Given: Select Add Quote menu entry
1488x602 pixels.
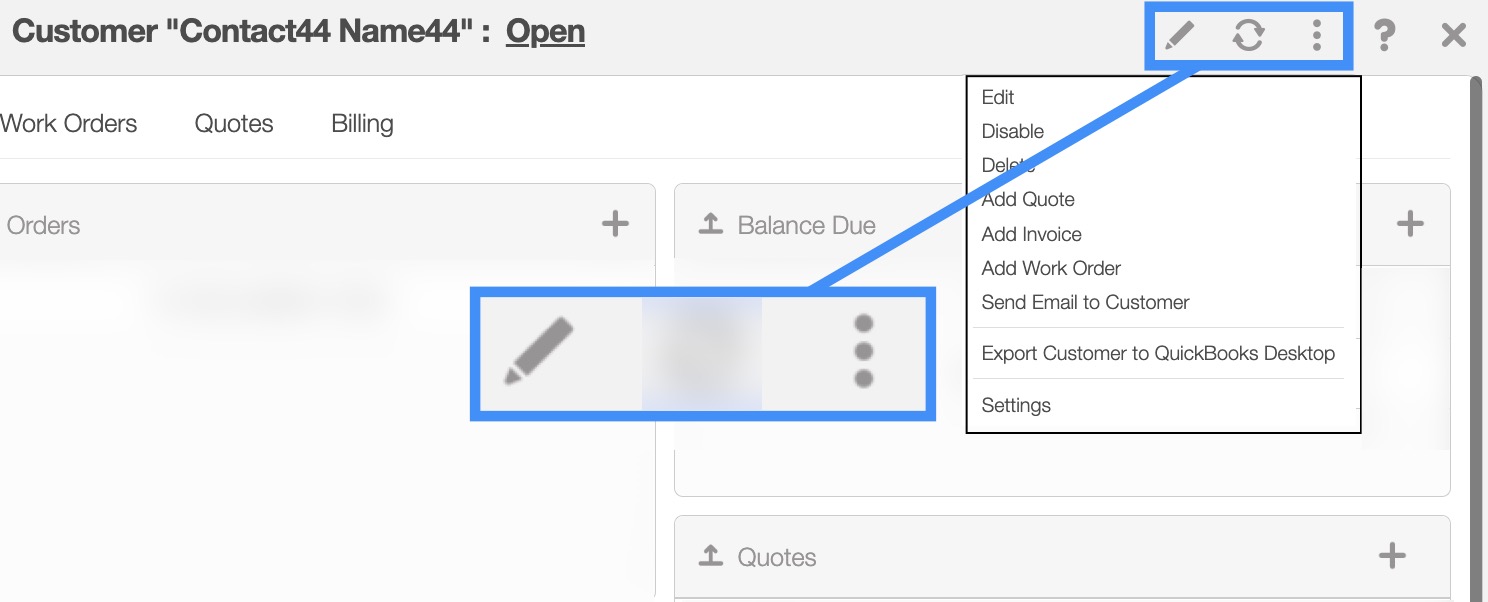Looking at the screenshot, I should (x=1028, y=199).
